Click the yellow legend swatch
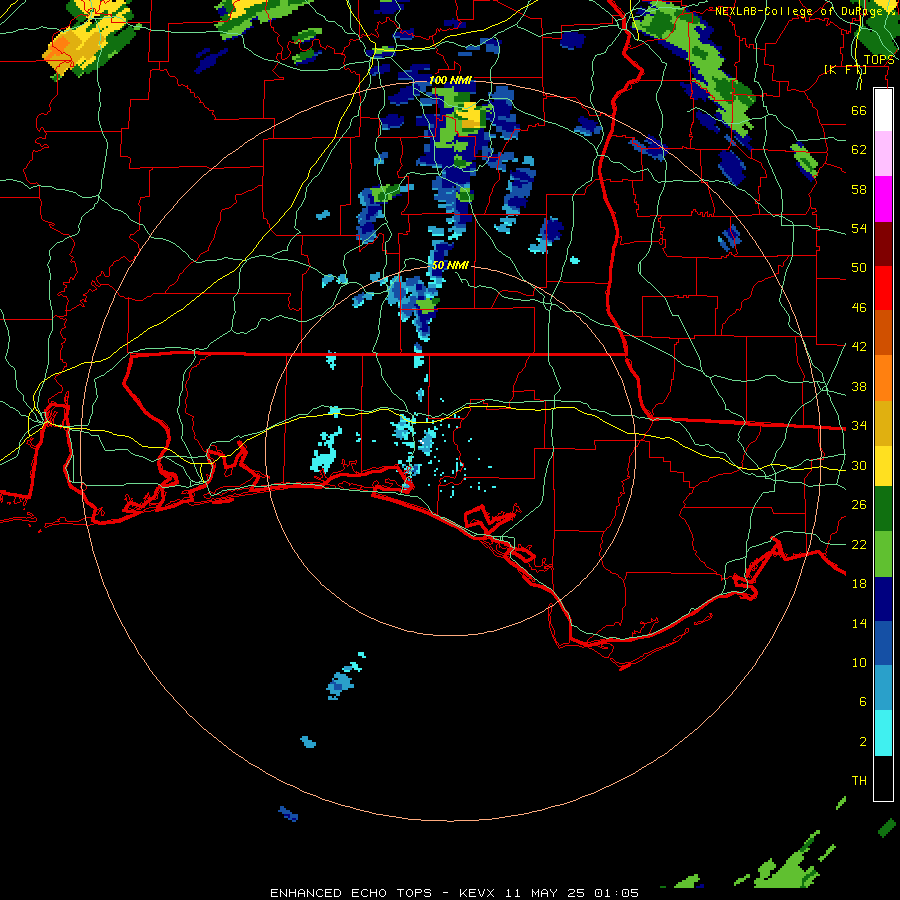The width and height of the screenshot is (900, 900). coord(883,466)
